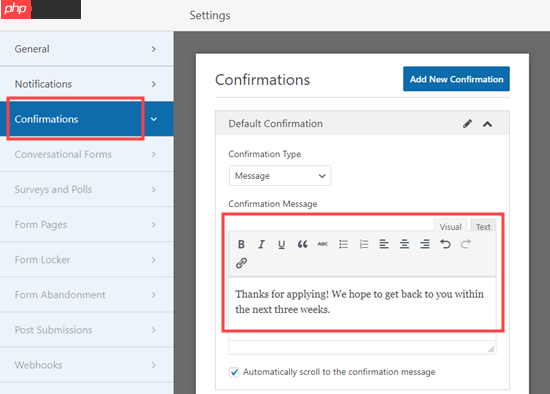This screenshot has width=550, height=394.
Task: Redo the last undone edit
Action: click(466, 244)
